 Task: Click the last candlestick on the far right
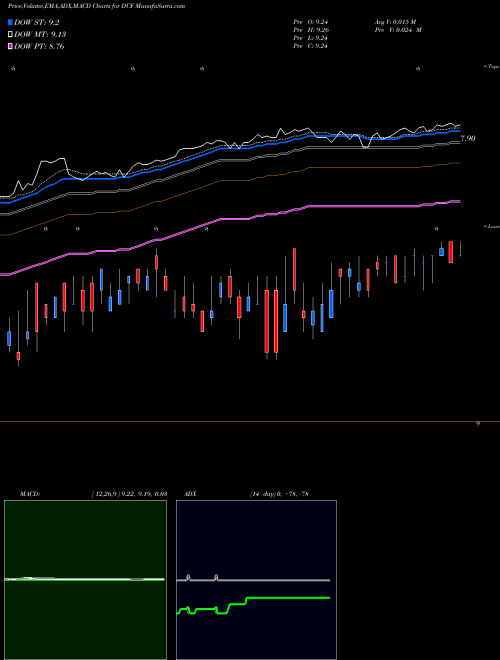point(460,249)
